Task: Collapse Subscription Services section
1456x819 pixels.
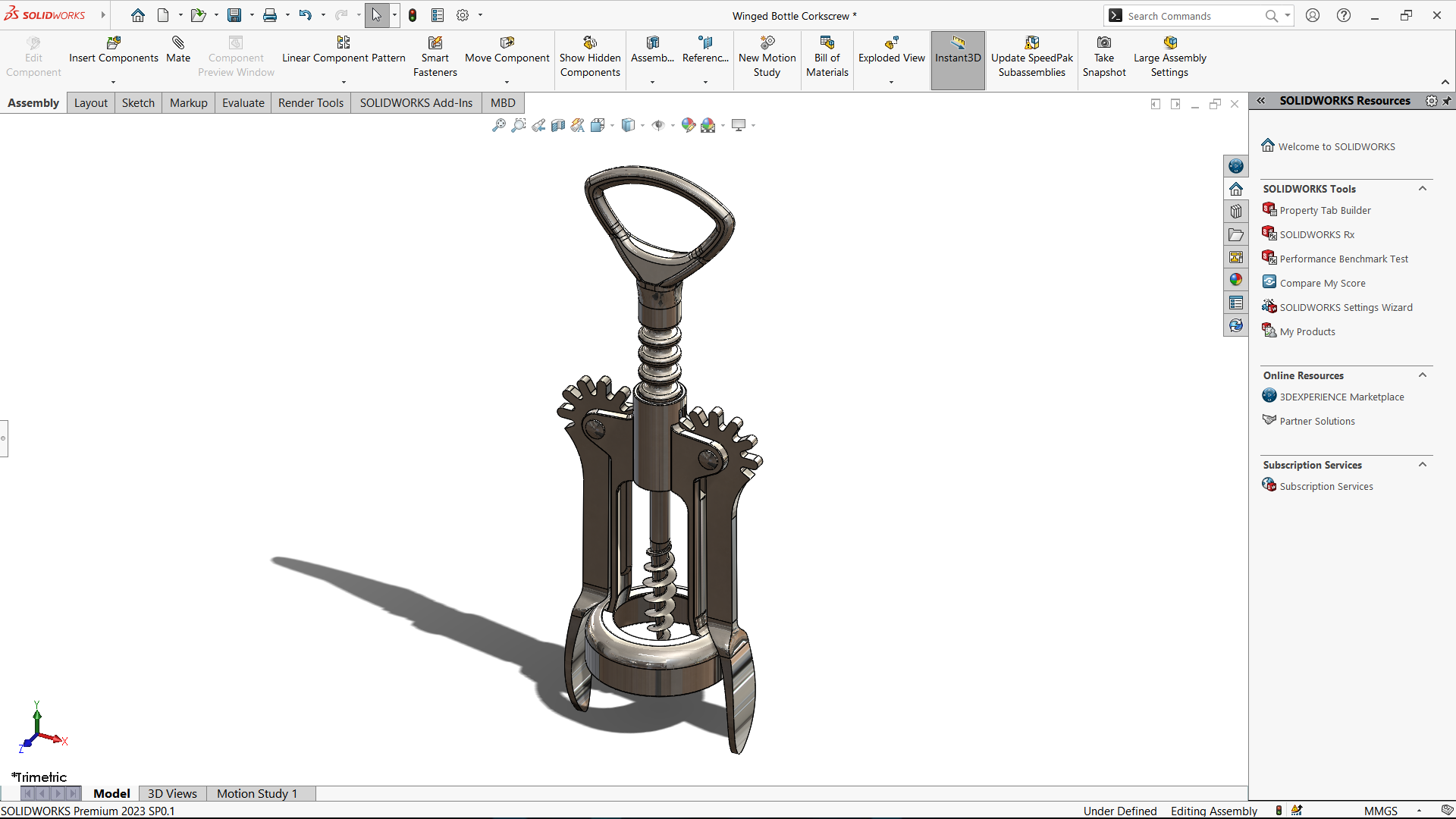Action: tap(1423, 465)
